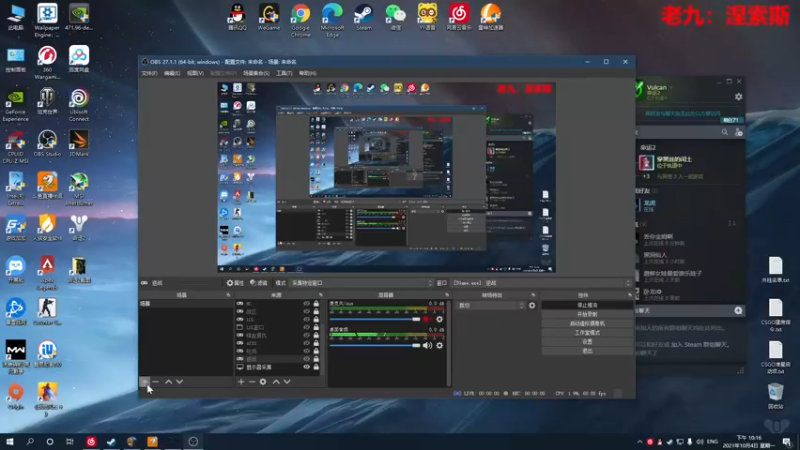Click the 退出 exit button in Controls
Viewport: 800px width, 450px height.
[587, 351]
